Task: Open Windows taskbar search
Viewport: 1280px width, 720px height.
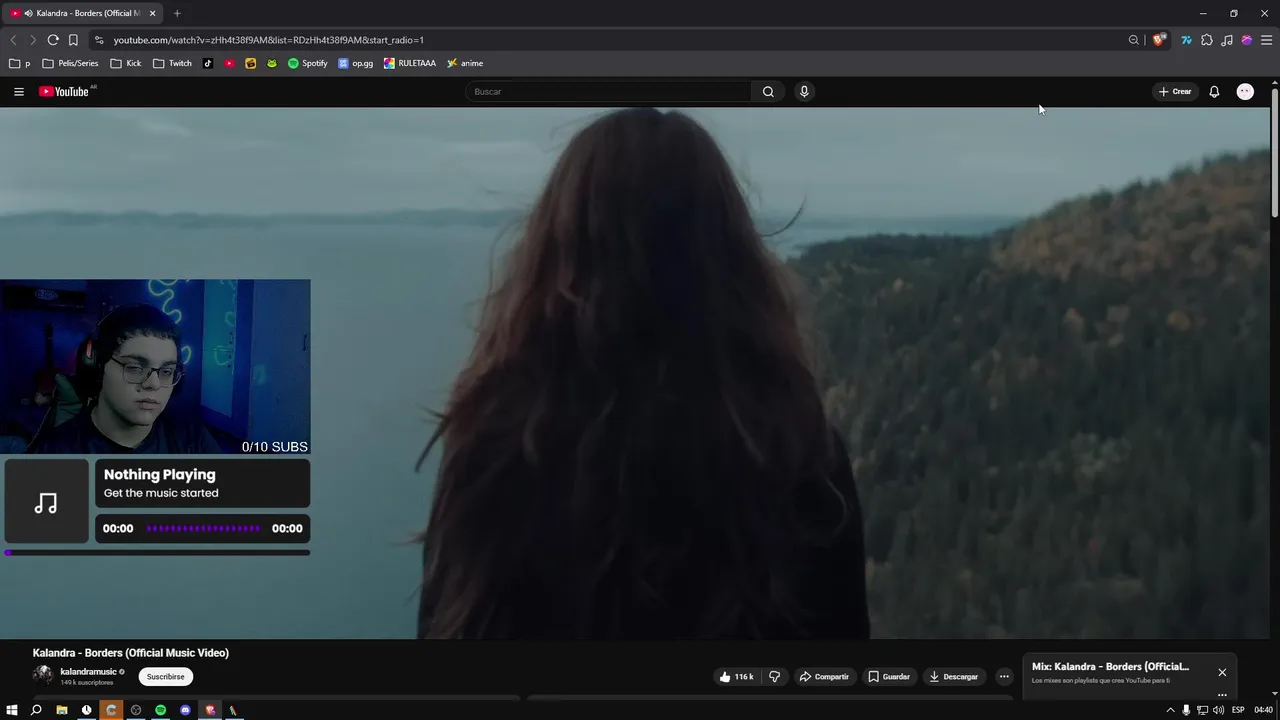Action: coord(36,710)
